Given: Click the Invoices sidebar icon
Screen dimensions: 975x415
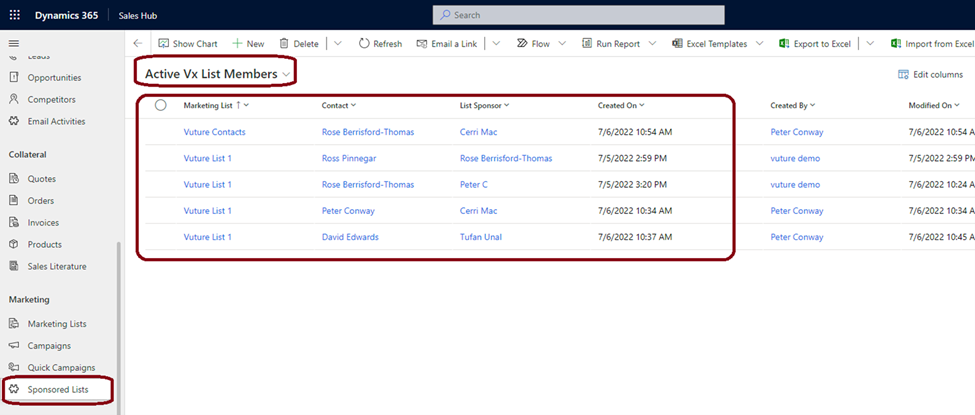Looking at the screenshot, I should (x=14, y=222).
